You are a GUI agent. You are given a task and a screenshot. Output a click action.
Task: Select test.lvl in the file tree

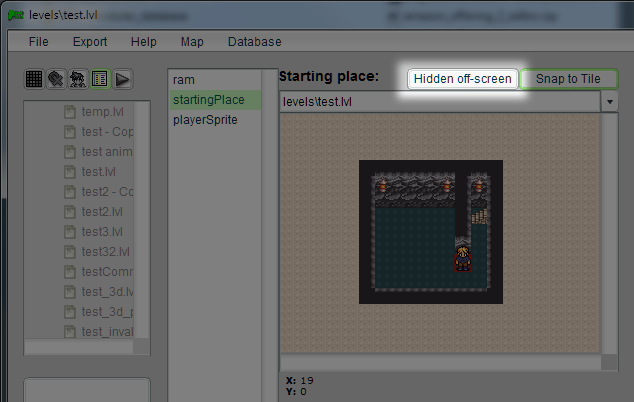98,172
